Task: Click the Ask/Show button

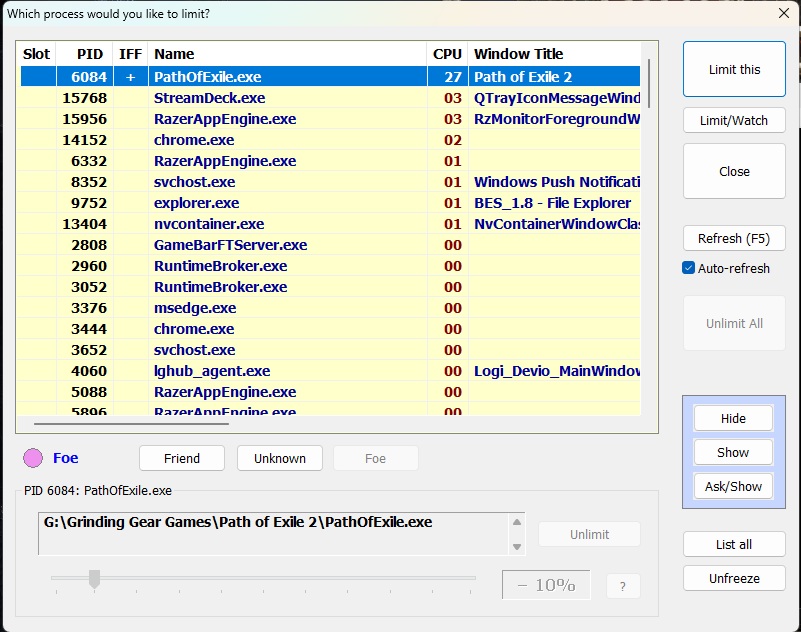Action: coord(733,486)
